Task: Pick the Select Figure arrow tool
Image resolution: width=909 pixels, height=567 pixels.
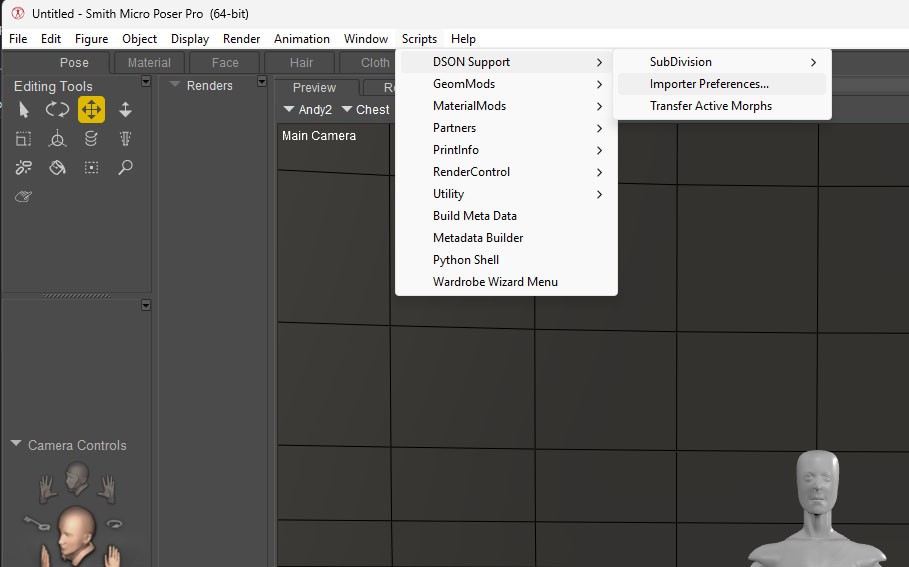Action: tap(24, 110)
